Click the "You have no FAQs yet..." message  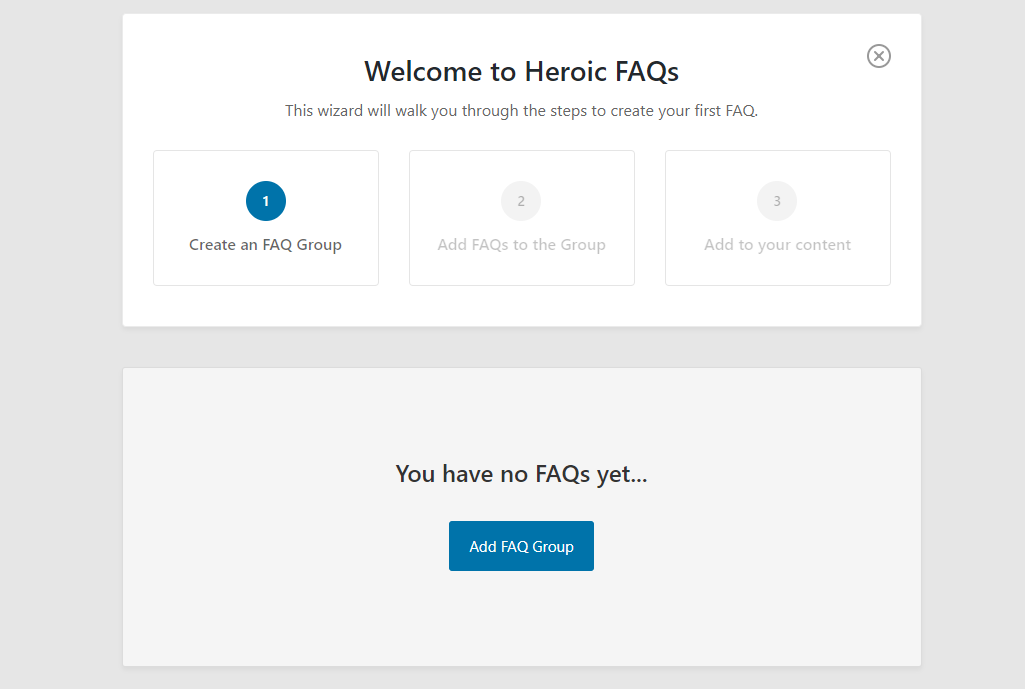tap(521, 474)
